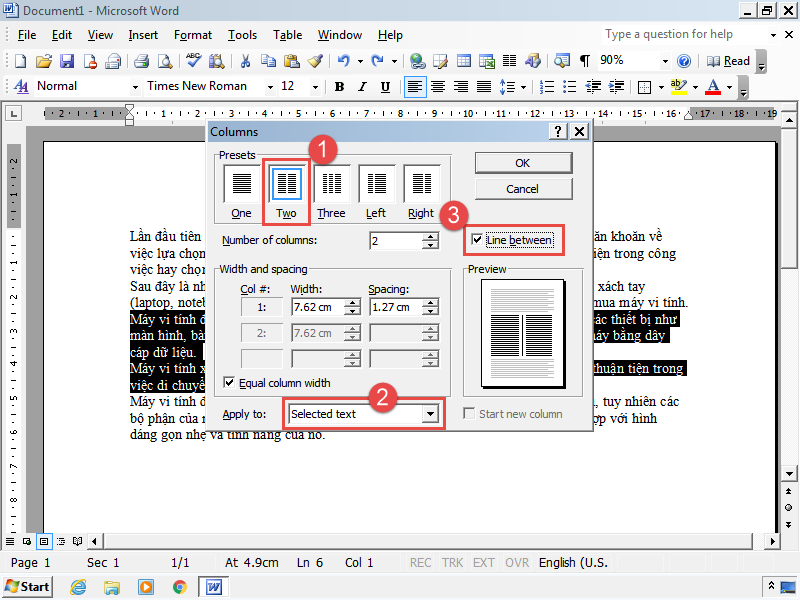Click the Copy icon in the toolbar

[268, 61]
